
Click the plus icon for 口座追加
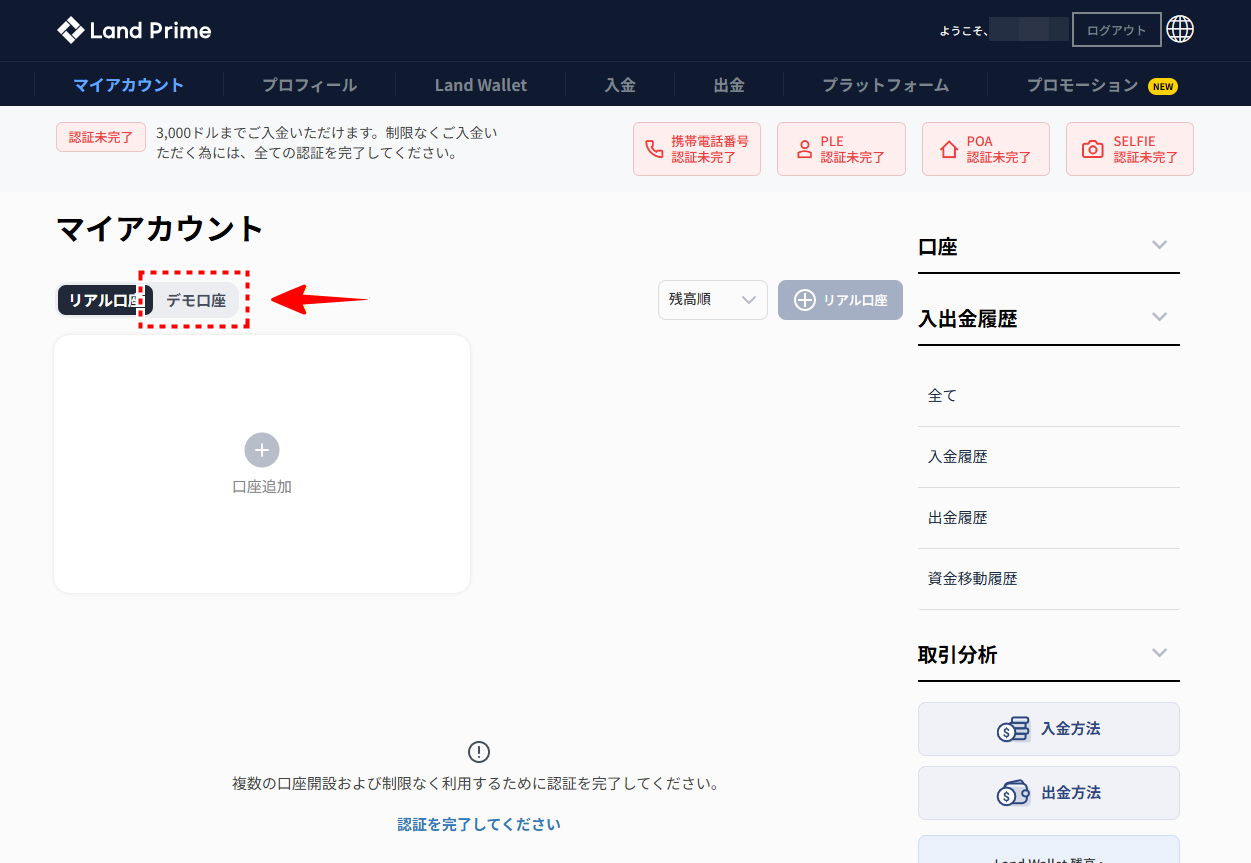(262, 450)
